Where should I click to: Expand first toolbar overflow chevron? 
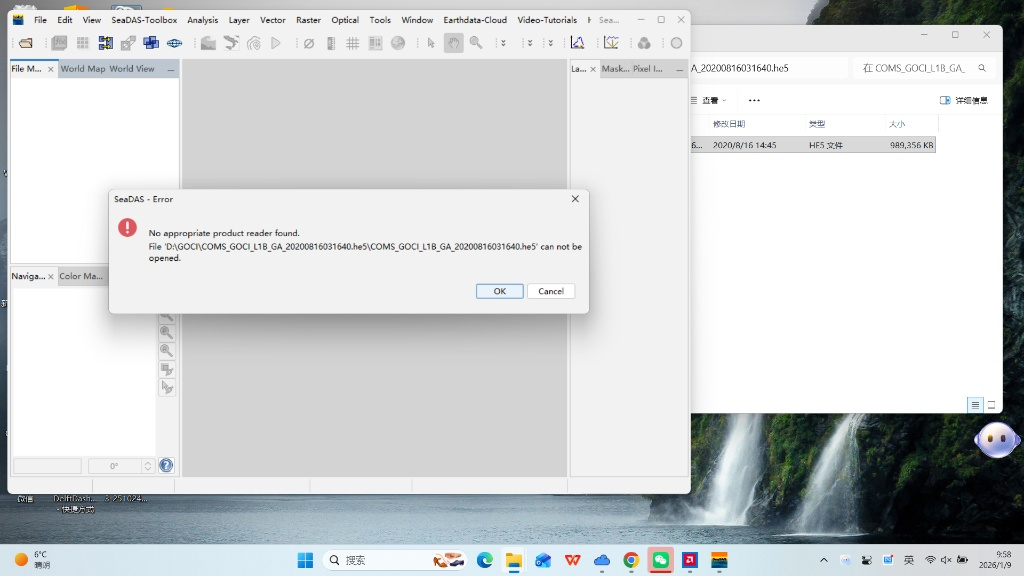tap(502, 43)
